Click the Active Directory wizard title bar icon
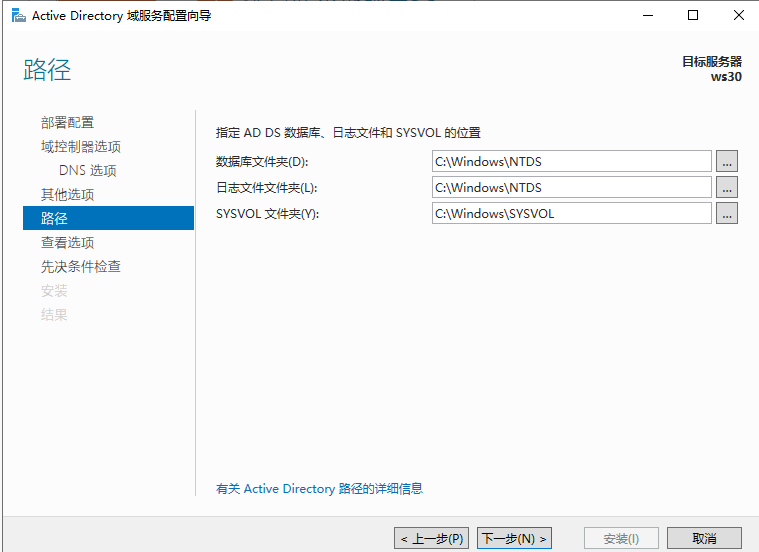This screenshot has width=759, height=552. click(x=18, y=16)
